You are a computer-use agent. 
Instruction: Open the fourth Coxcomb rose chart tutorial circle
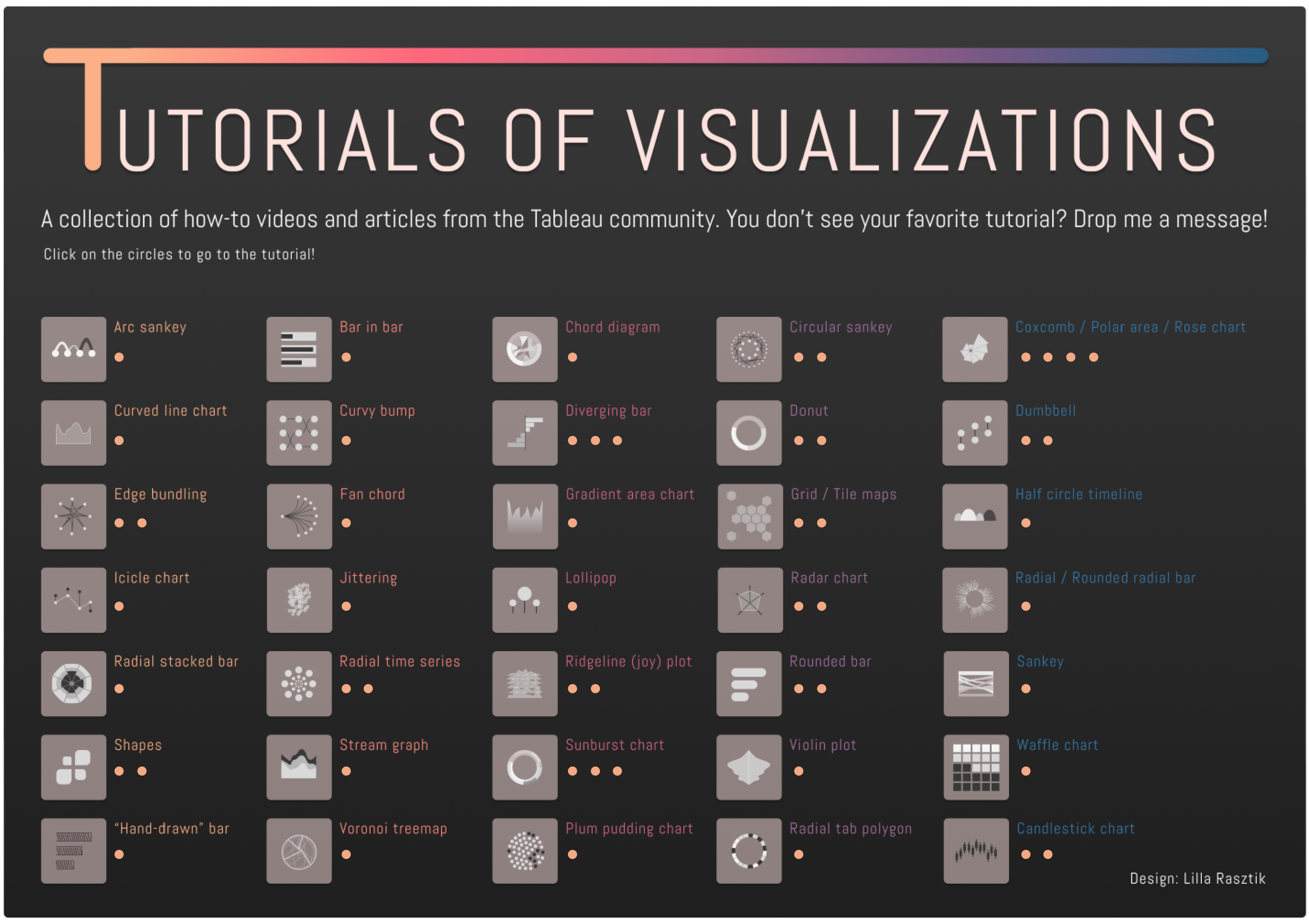(x=1093, y=358)
